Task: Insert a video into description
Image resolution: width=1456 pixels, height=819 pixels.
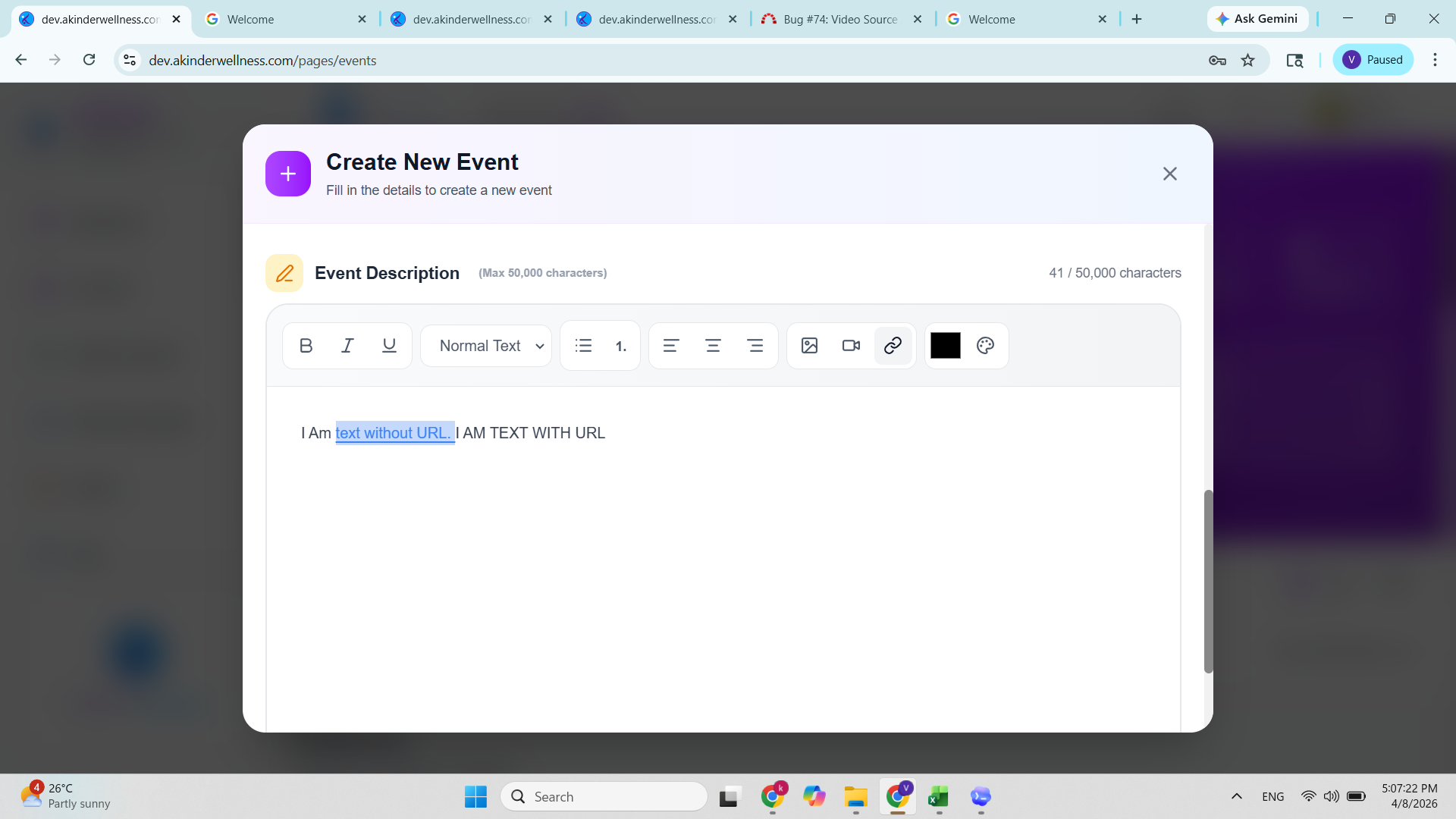Action: click(851, 346)
